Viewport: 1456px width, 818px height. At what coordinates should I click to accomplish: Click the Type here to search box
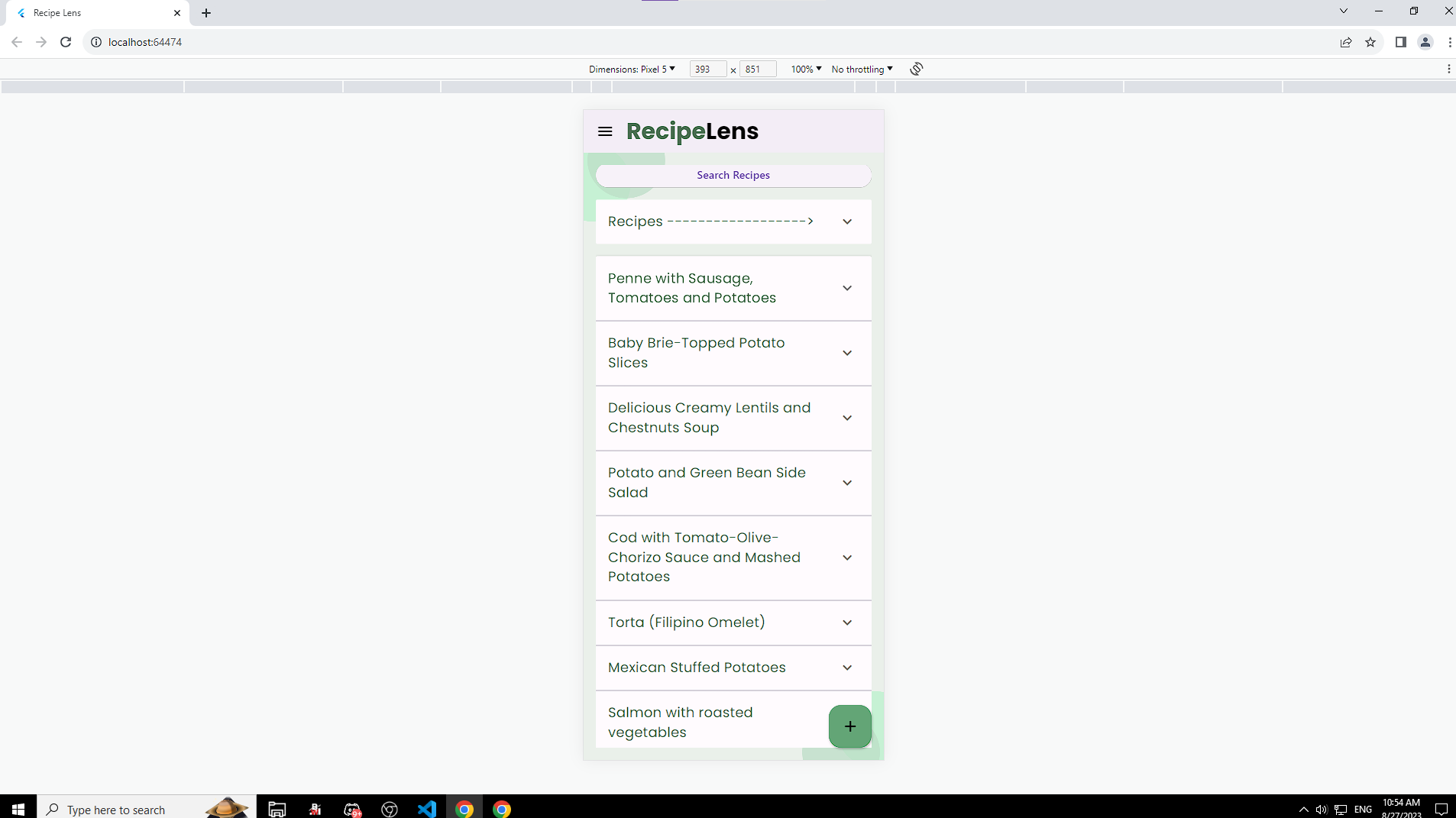[147, 808]
